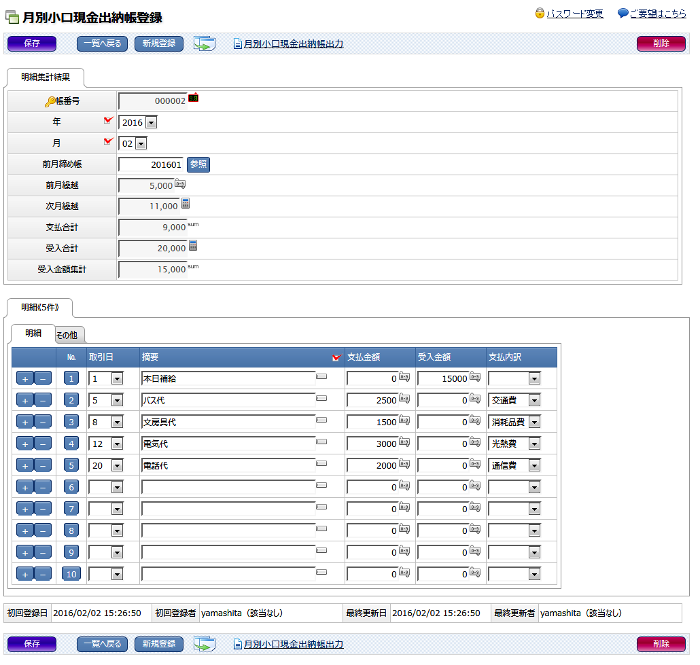700x665 pixels.
Task: Click the row number 5 button
Action: pyautogui.click(x=71, y=465)
